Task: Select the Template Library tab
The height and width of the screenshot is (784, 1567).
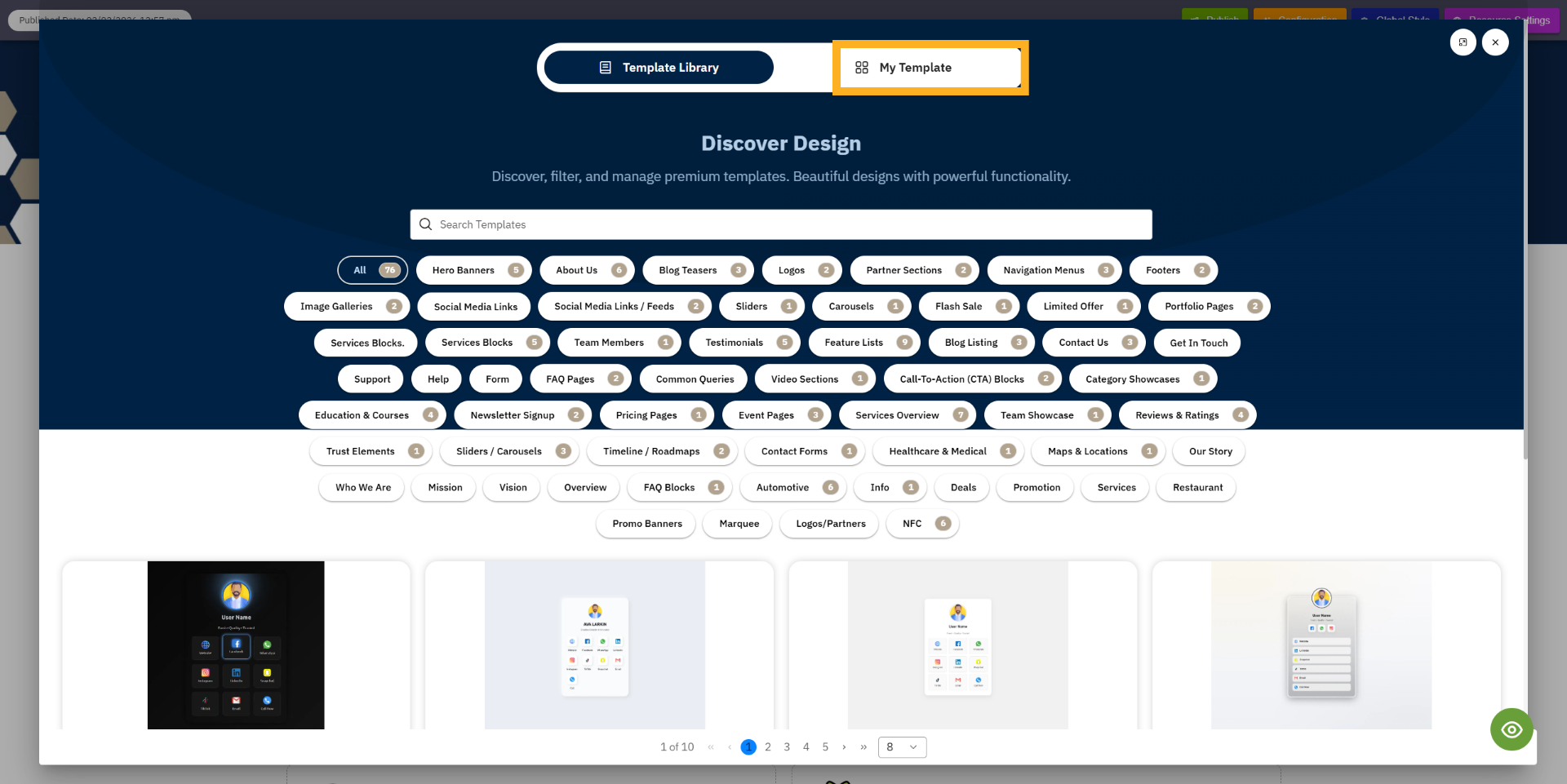Action: point(659,68)
